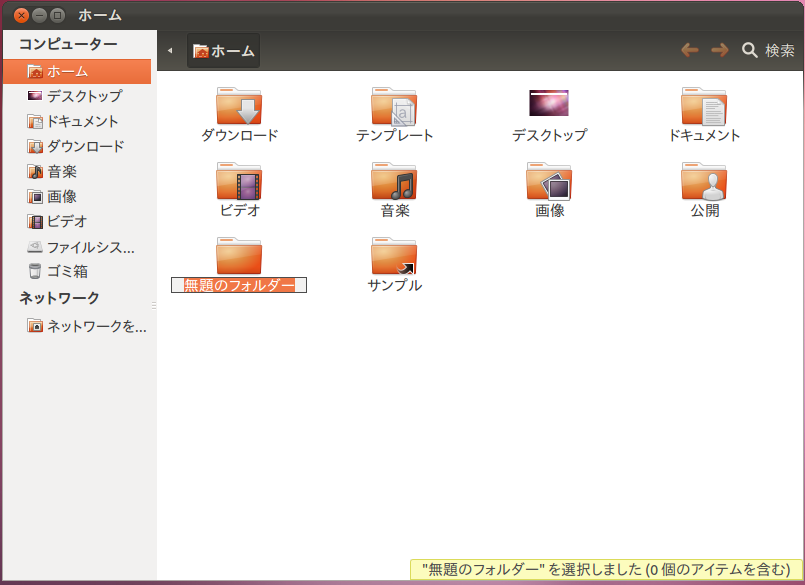The height and width of the screenshot is (585, 805).
Task: Click the small path bar left arrow
Action: tap(170, 50)
